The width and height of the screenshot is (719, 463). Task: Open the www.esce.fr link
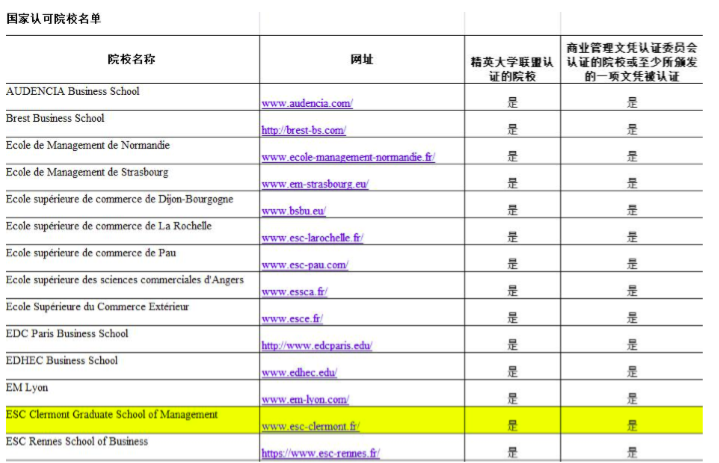coord(292,319)
